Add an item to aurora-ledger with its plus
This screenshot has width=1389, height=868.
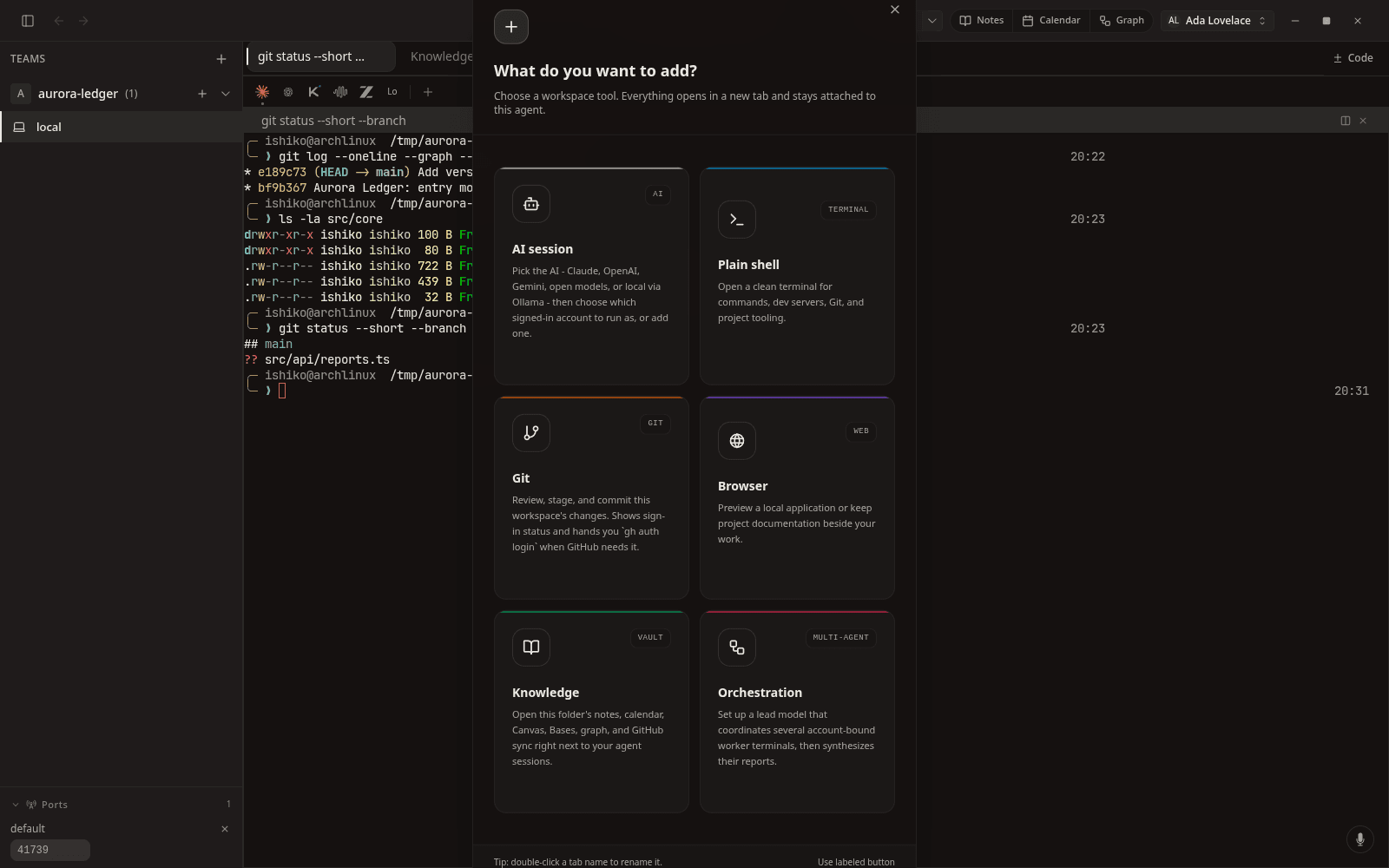click(202, 94)
